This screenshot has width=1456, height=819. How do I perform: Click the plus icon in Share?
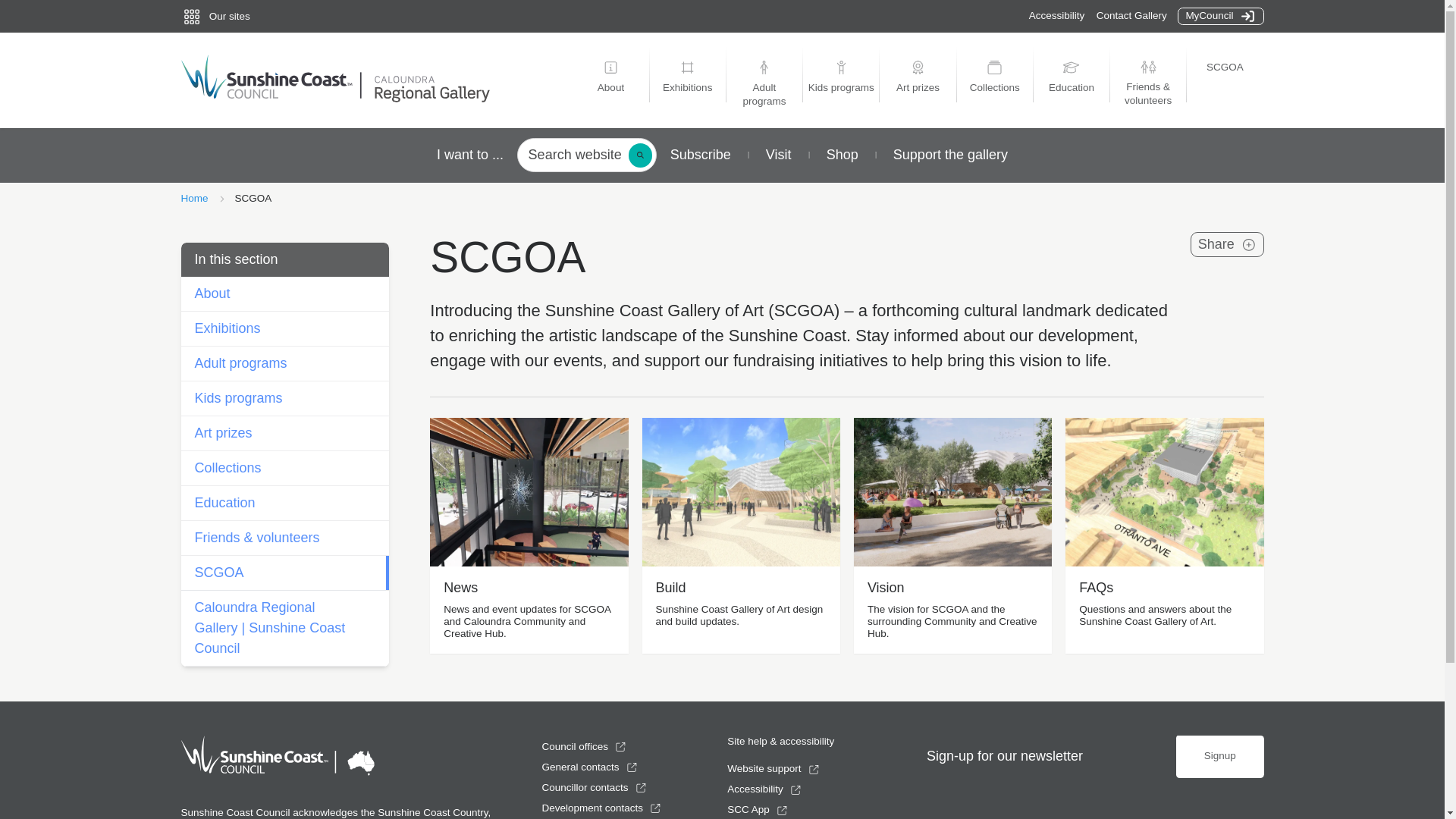[1248, 245]
